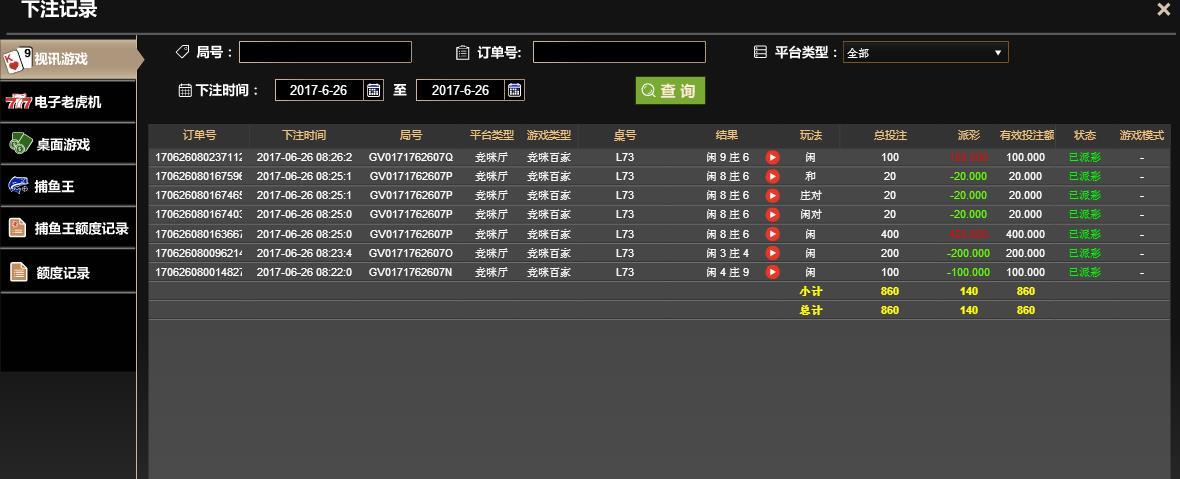Click the green 查询 search button
The width and height of the screenshot is (1180, 479).
pos(670,90)
